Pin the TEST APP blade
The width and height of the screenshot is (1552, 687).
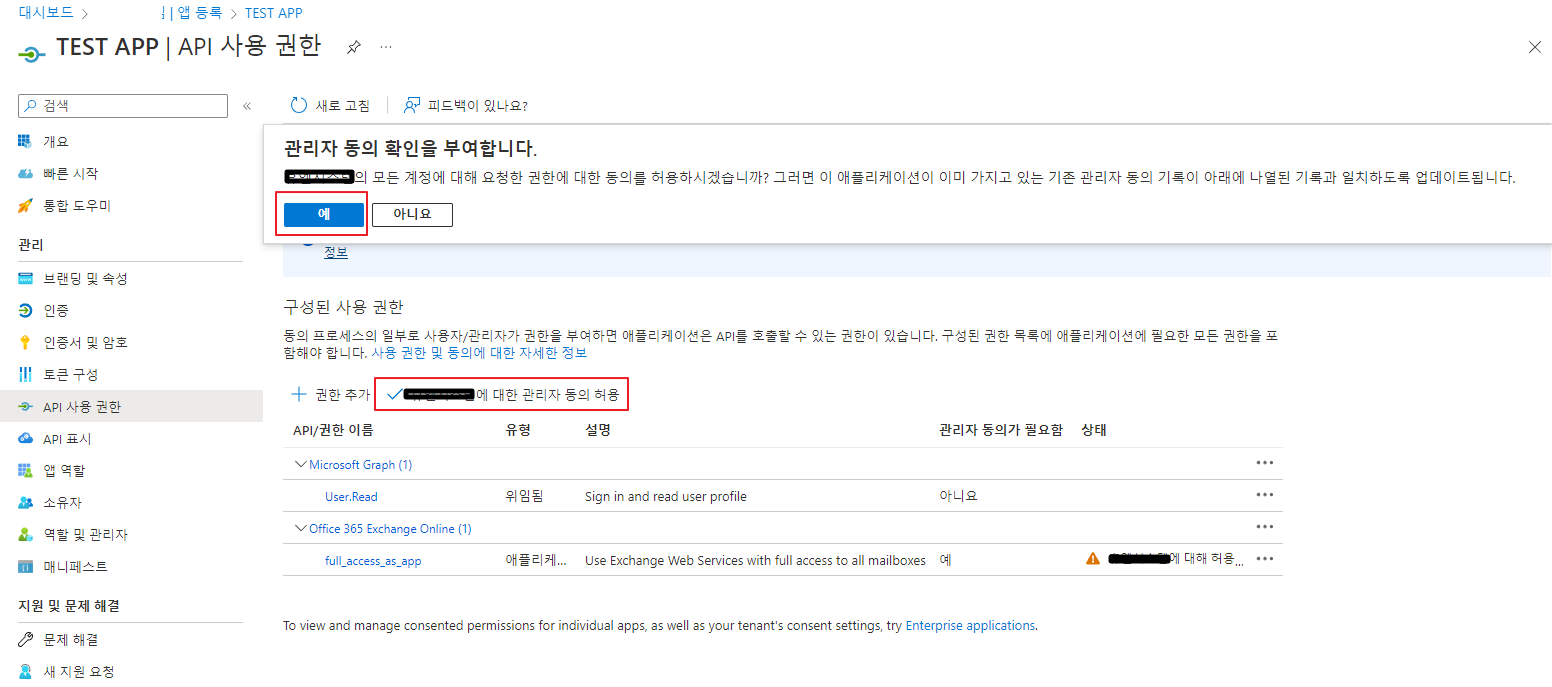click(x=353, y=47)
